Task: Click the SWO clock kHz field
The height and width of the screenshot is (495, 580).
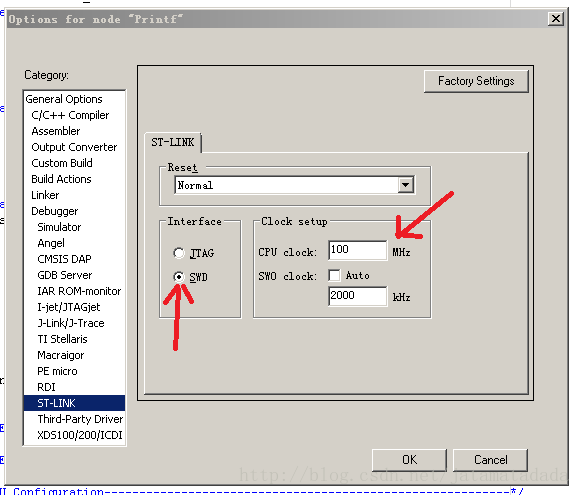Action: [358, 296]
